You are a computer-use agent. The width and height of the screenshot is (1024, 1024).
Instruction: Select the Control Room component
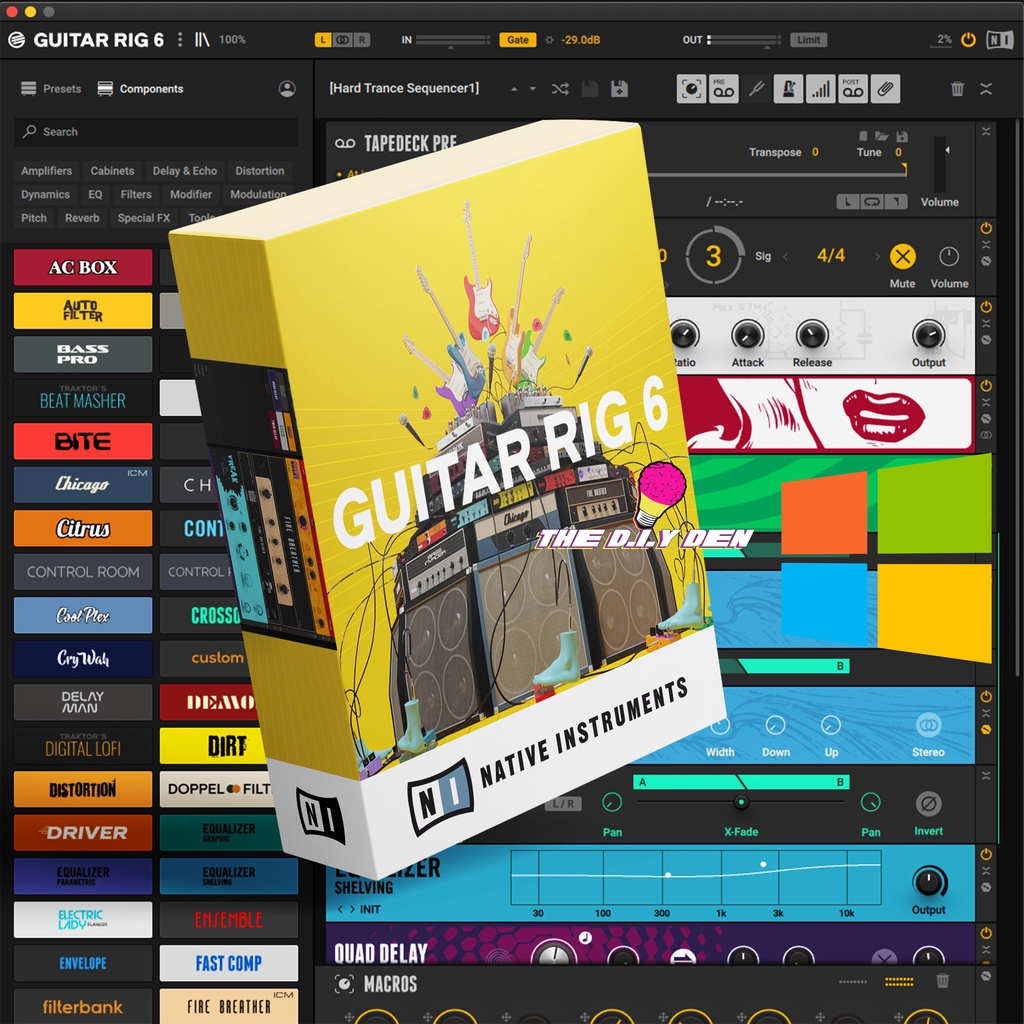pyautogui.click(x=82, y=571)
